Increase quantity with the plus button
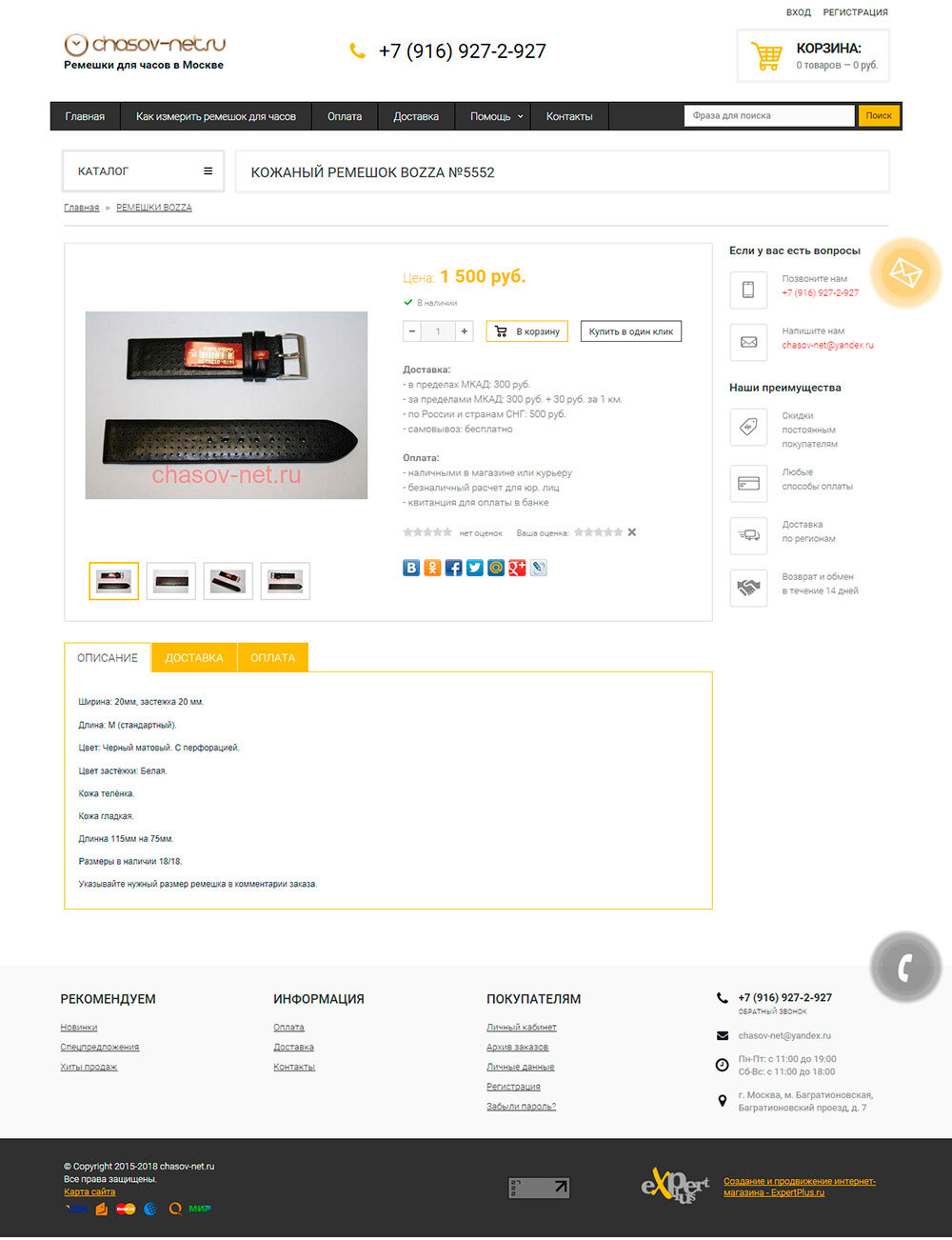The image size is (952, 1240). pos(465,331)
